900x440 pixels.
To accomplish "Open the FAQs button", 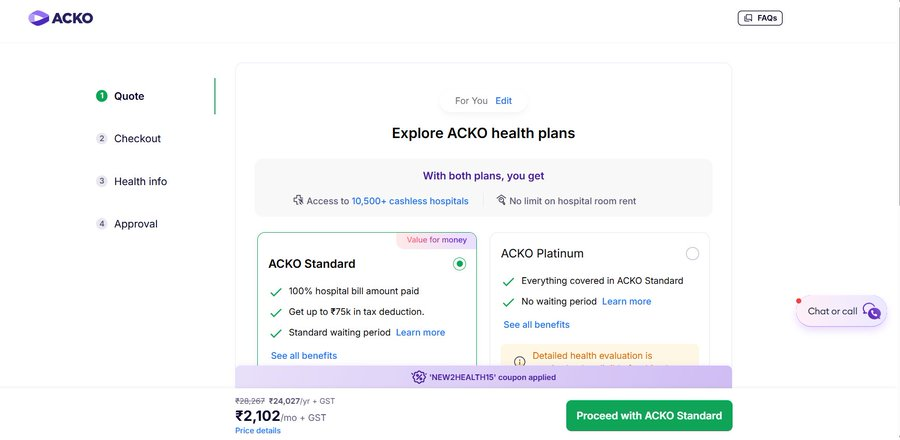I will tap(760, 18).
